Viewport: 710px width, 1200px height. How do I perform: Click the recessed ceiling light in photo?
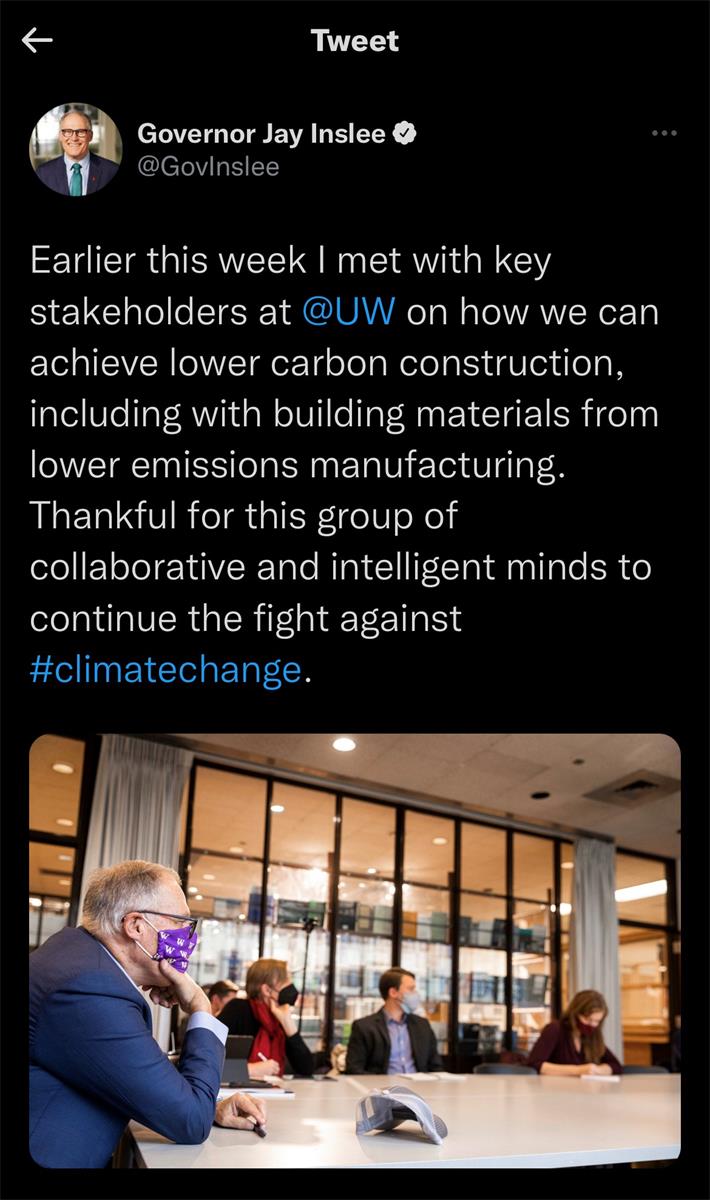(344, 744)
